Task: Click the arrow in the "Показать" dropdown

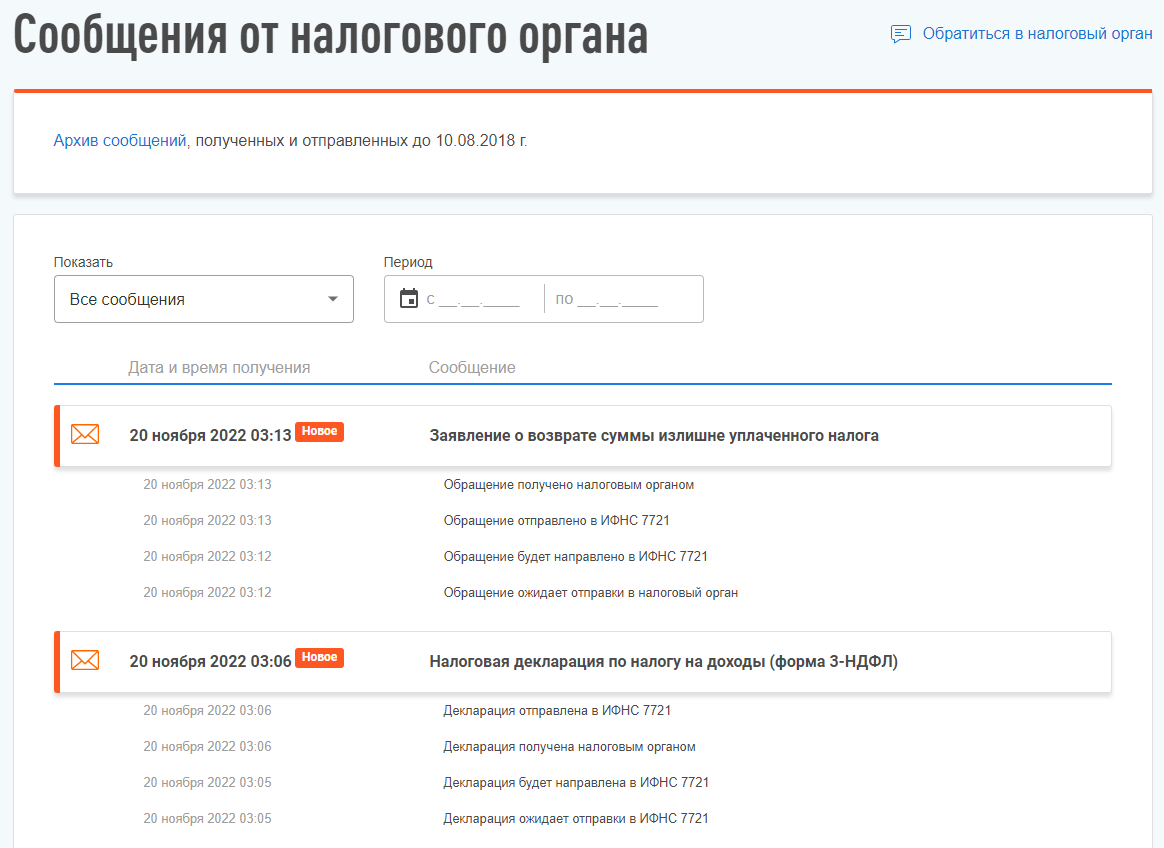Action: pos(333,299)
